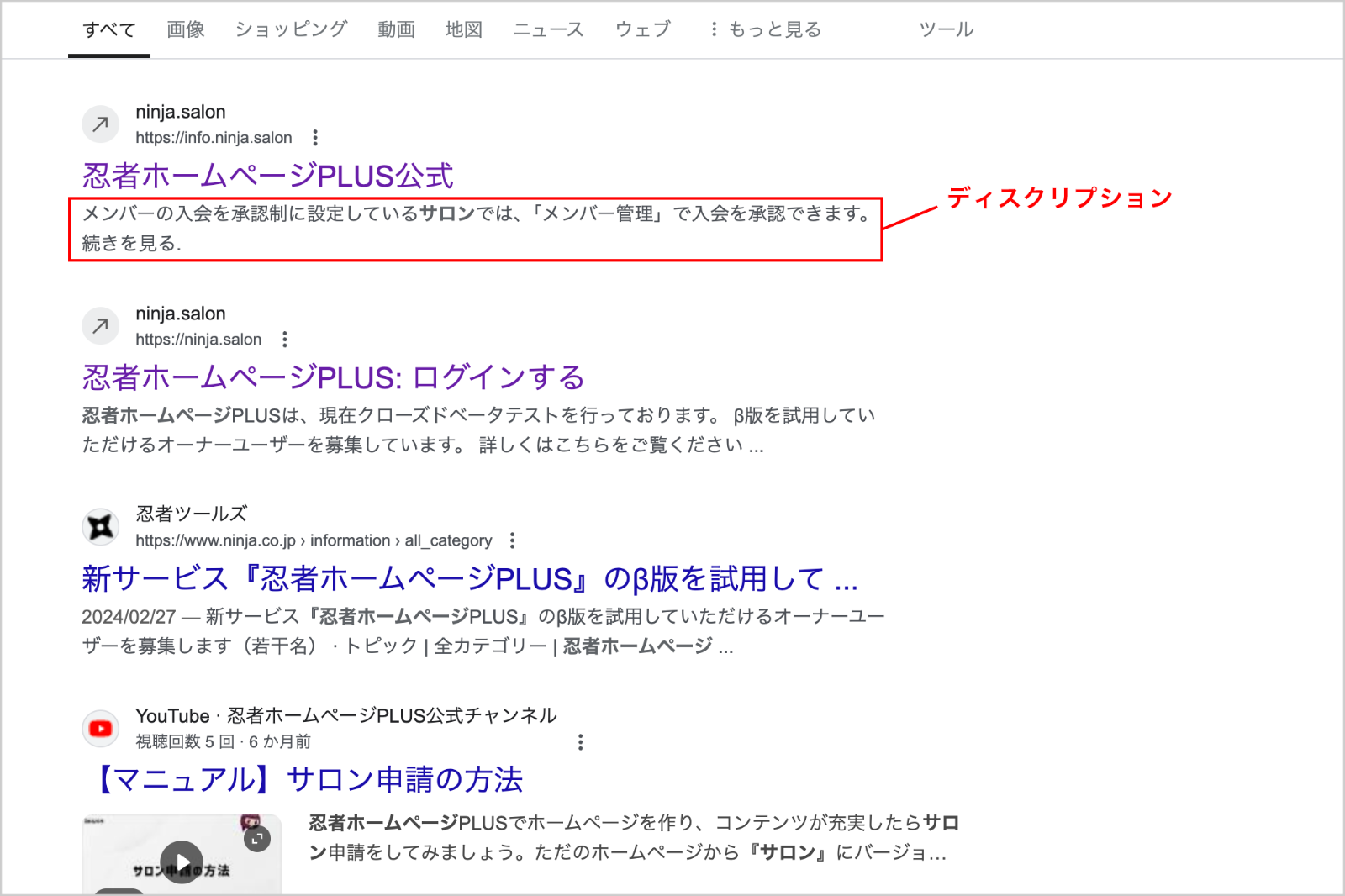Viewport: 1345px width, 896px height.
Task: Play the サロン申請の方法 video
Action: [182, 862]
